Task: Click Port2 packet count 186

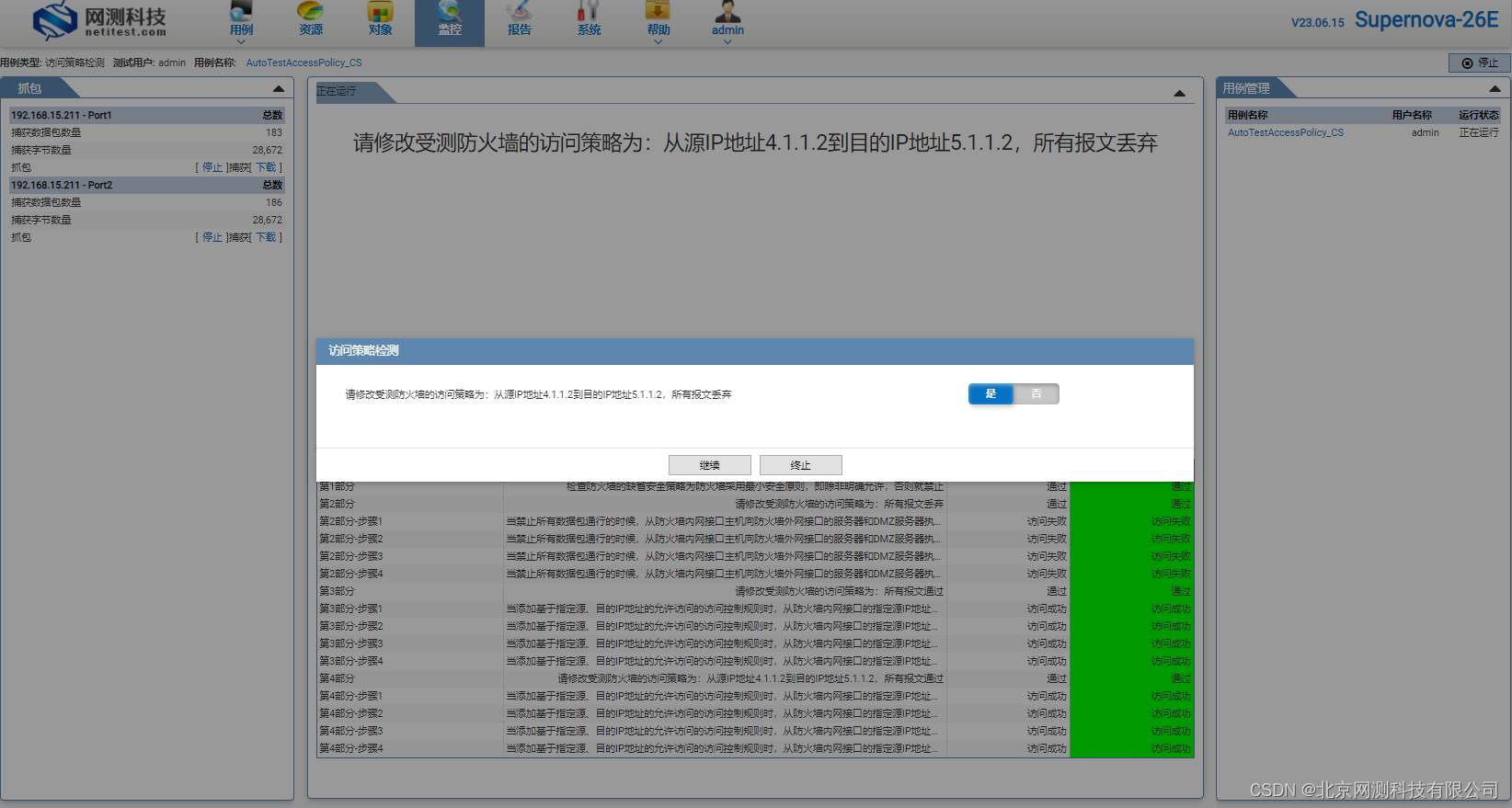Action: pyautogui.click(x=274, y=202)
